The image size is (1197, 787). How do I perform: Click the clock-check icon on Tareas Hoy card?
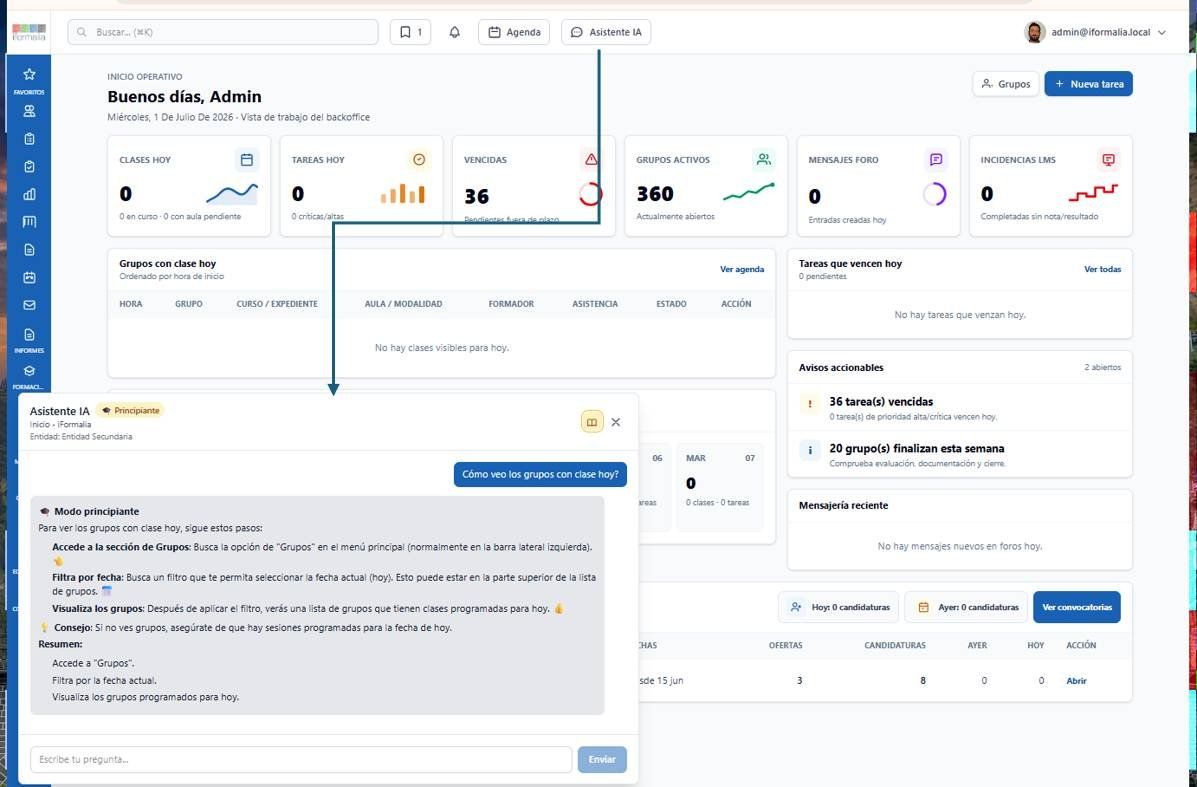(419, 160)
